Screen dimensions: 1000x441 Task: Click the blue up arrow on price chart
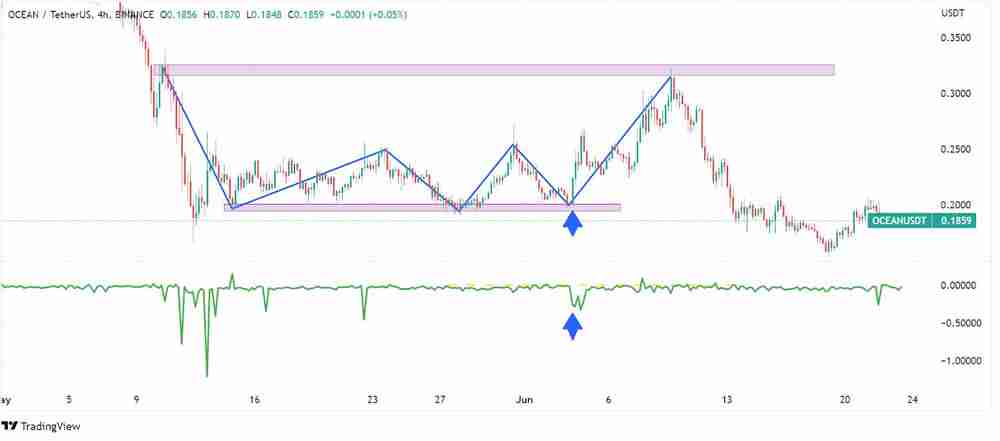(x=572, y=224)
